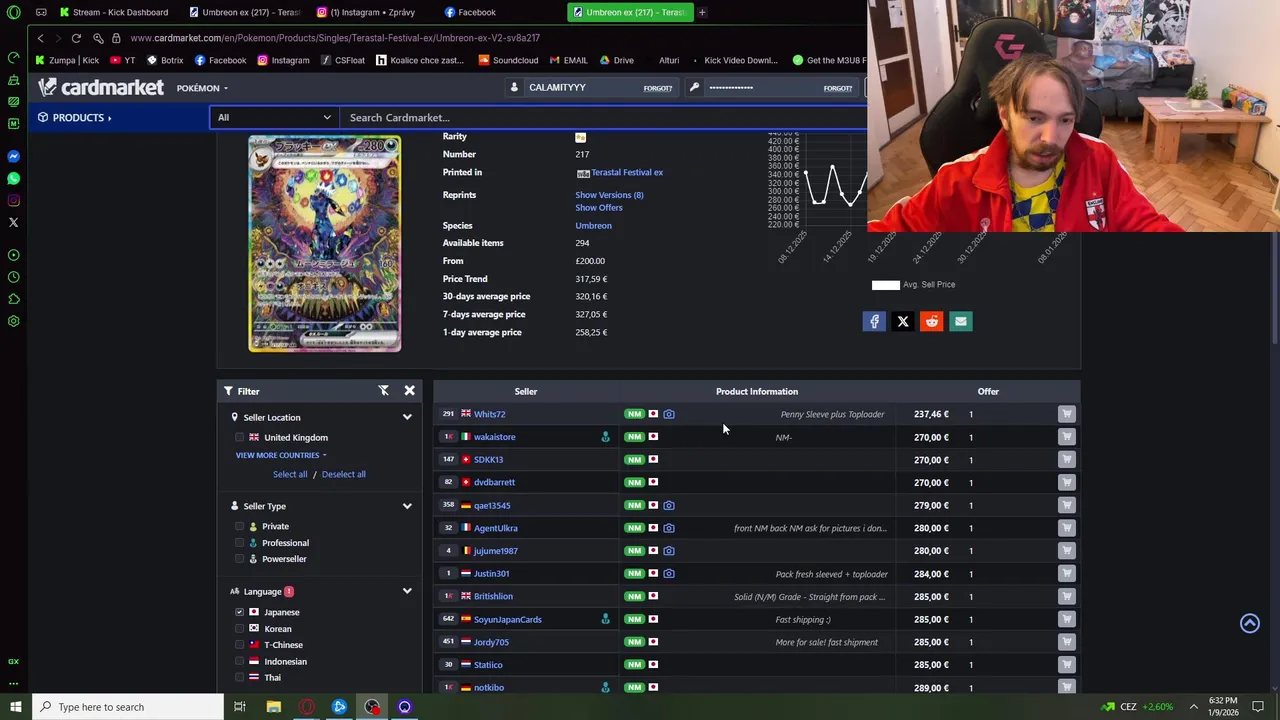Switch to Stream - Kick Dashboard tab
Screen dimensions: 1280x720
(114, 12)
